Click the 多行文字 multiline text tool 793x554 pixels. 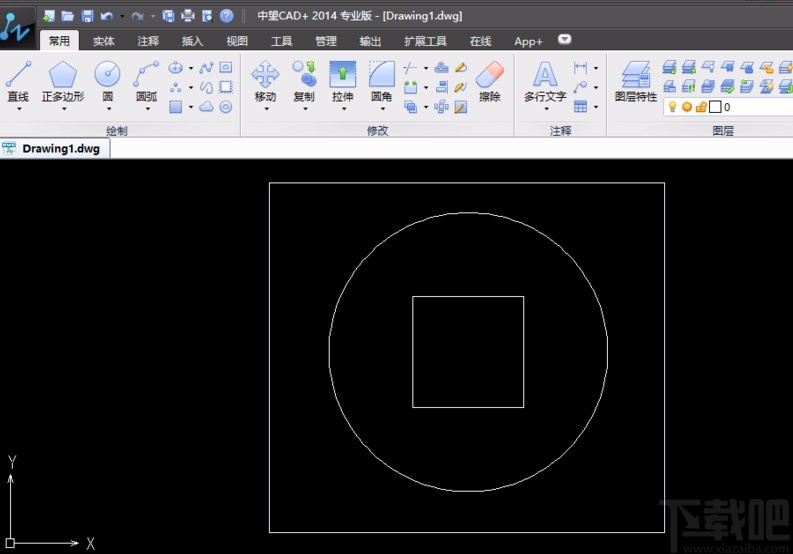[x=544, y=75]
